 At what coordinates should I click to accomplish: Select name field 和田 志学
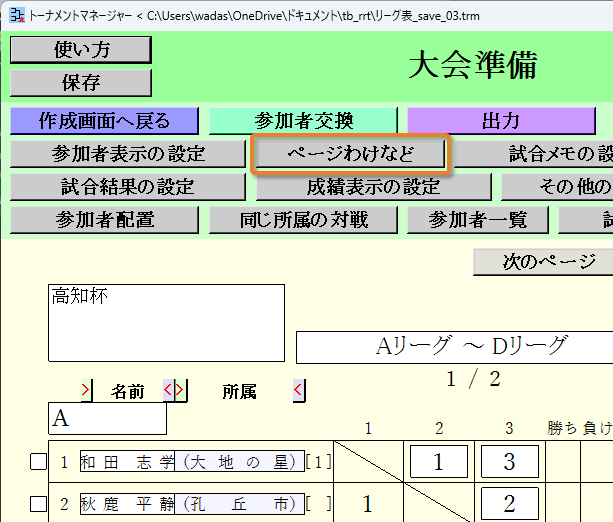pyautogui.click(x=127, y=461)
